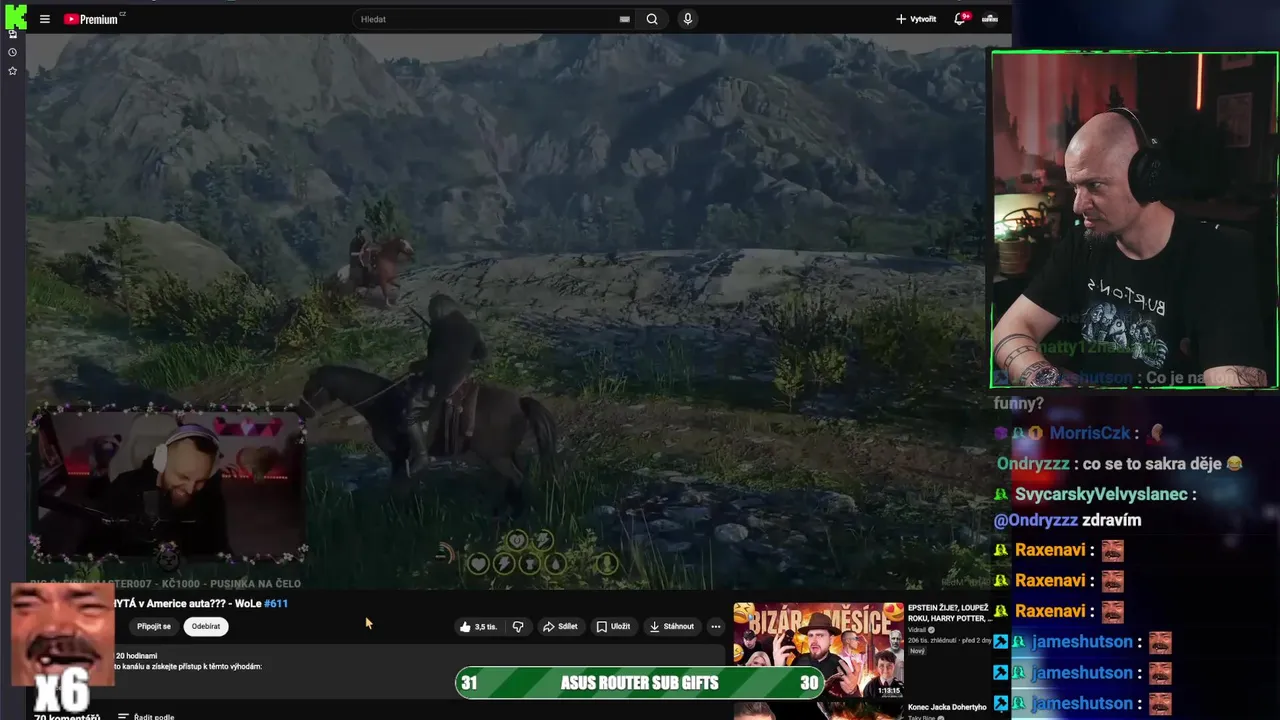Open the browser sidebar history clock icon
Image resolution: width=1280 pixels, height=720 pixels.
click(x=12, y=52)
